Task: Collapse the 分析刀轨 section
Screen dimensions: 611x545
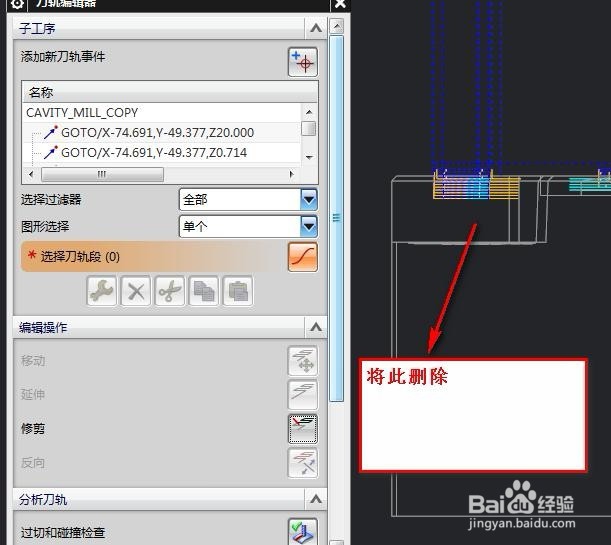Action: point(316,499)
